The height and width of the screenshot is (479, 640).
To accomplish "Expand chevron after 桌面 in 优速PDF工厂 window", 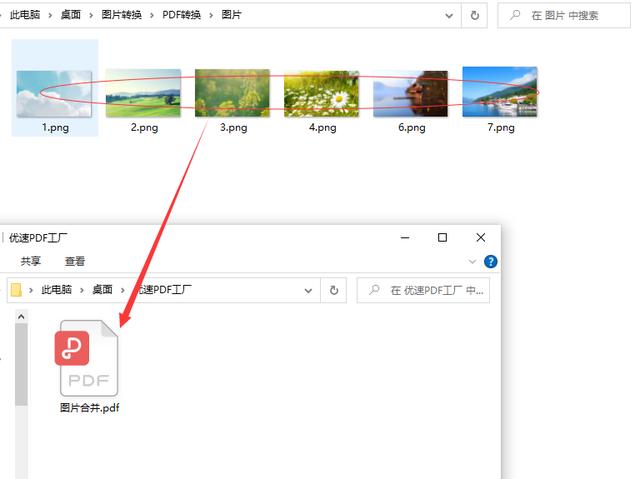I will (x=122, y=290).
